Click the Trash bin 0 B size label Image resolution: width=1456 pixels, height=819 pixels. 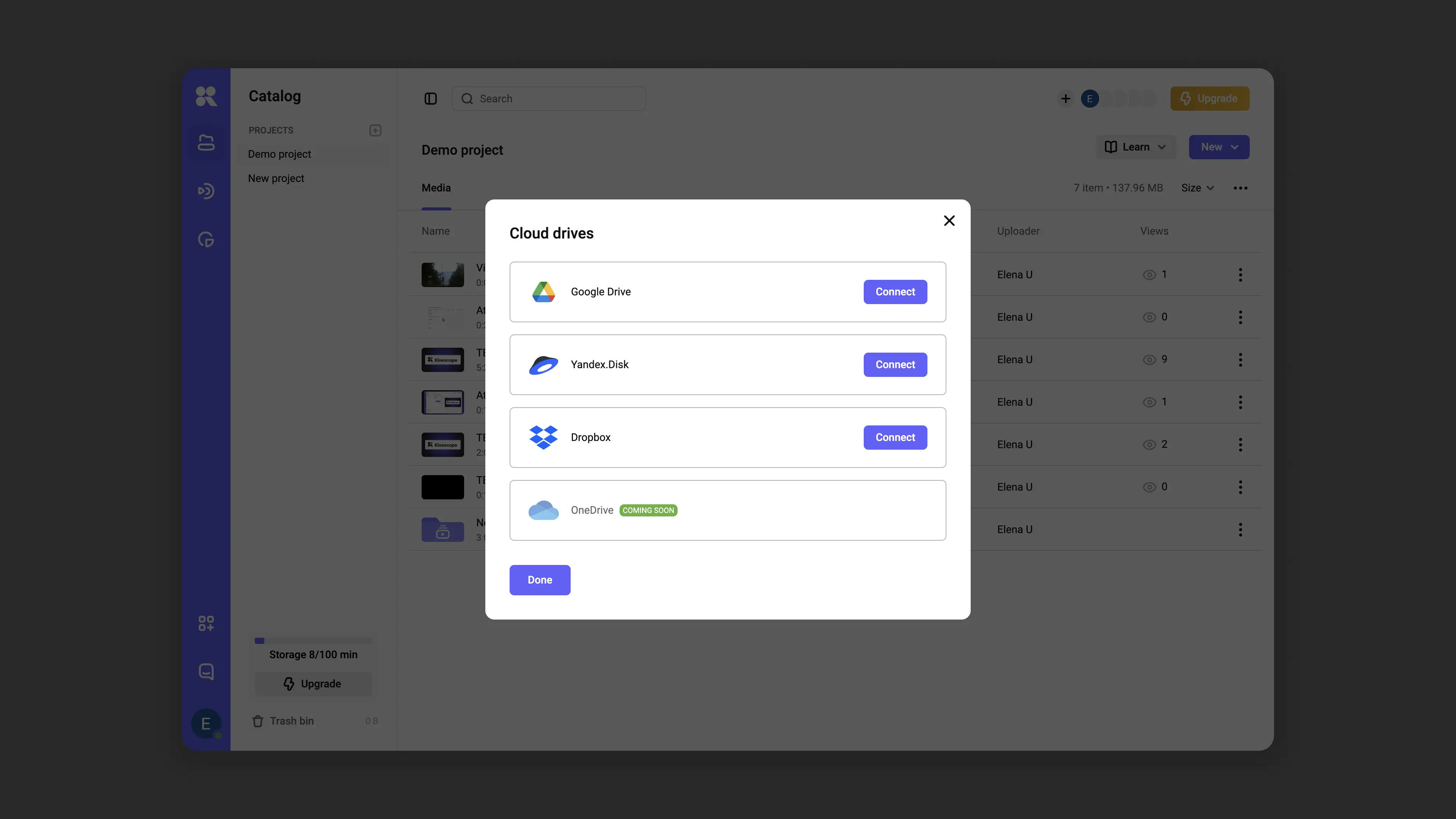[x=371, y=721]
